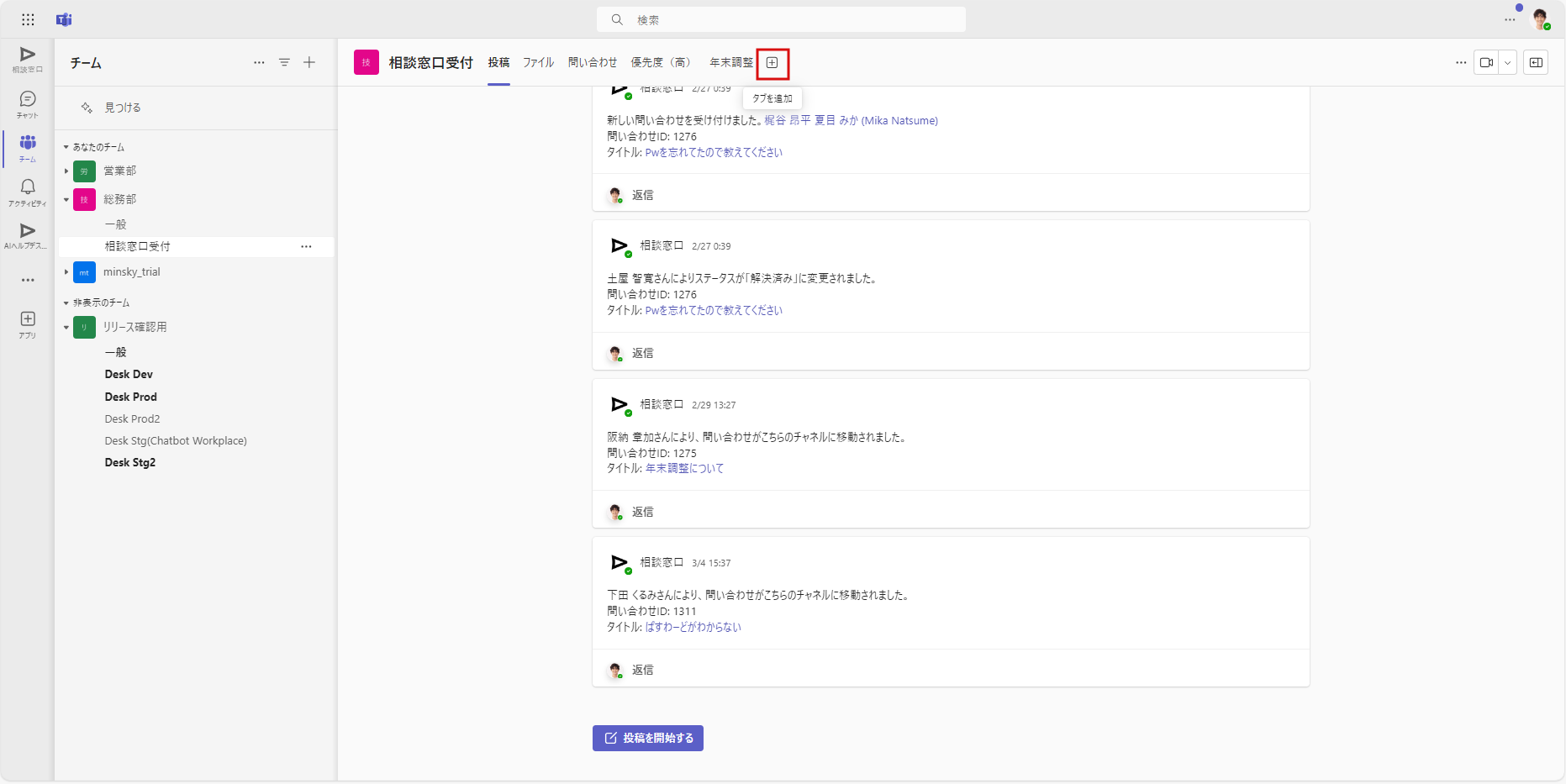This screenshot has height=784, width=1566.
Task: Open link 年末調整について
Action: click(684, 468)
